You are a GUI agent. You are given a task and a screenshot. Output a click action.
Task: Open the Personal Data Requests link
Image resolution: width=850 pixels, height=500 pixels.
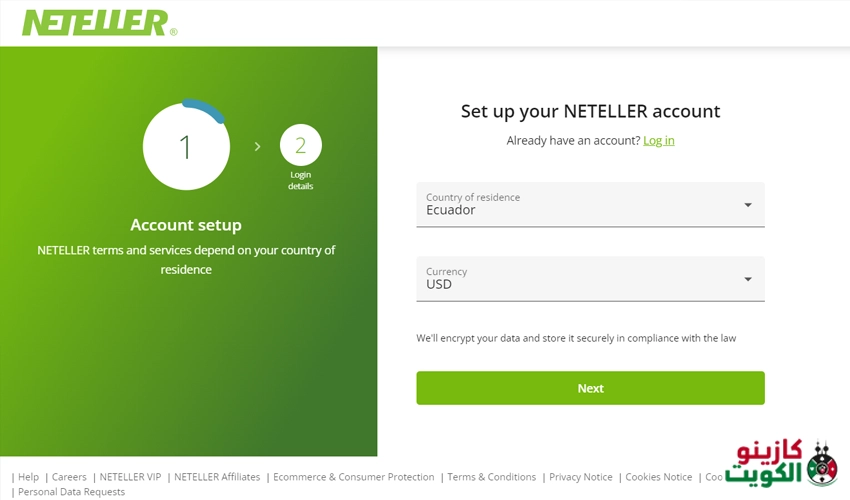(71, 492)
